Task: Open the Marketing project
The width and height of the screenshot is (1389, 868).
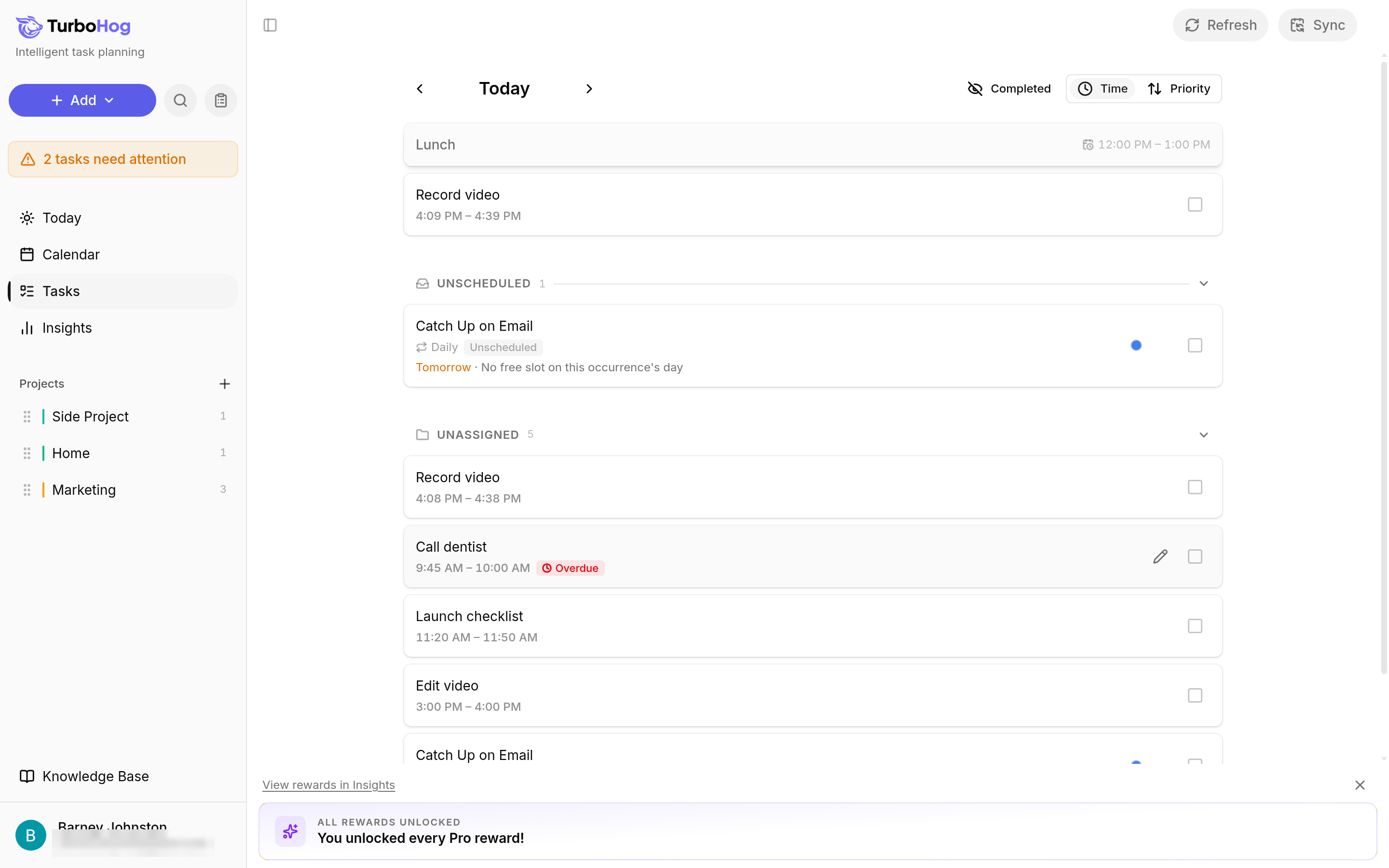Action: pyautogui.click(x=123, y=489)
